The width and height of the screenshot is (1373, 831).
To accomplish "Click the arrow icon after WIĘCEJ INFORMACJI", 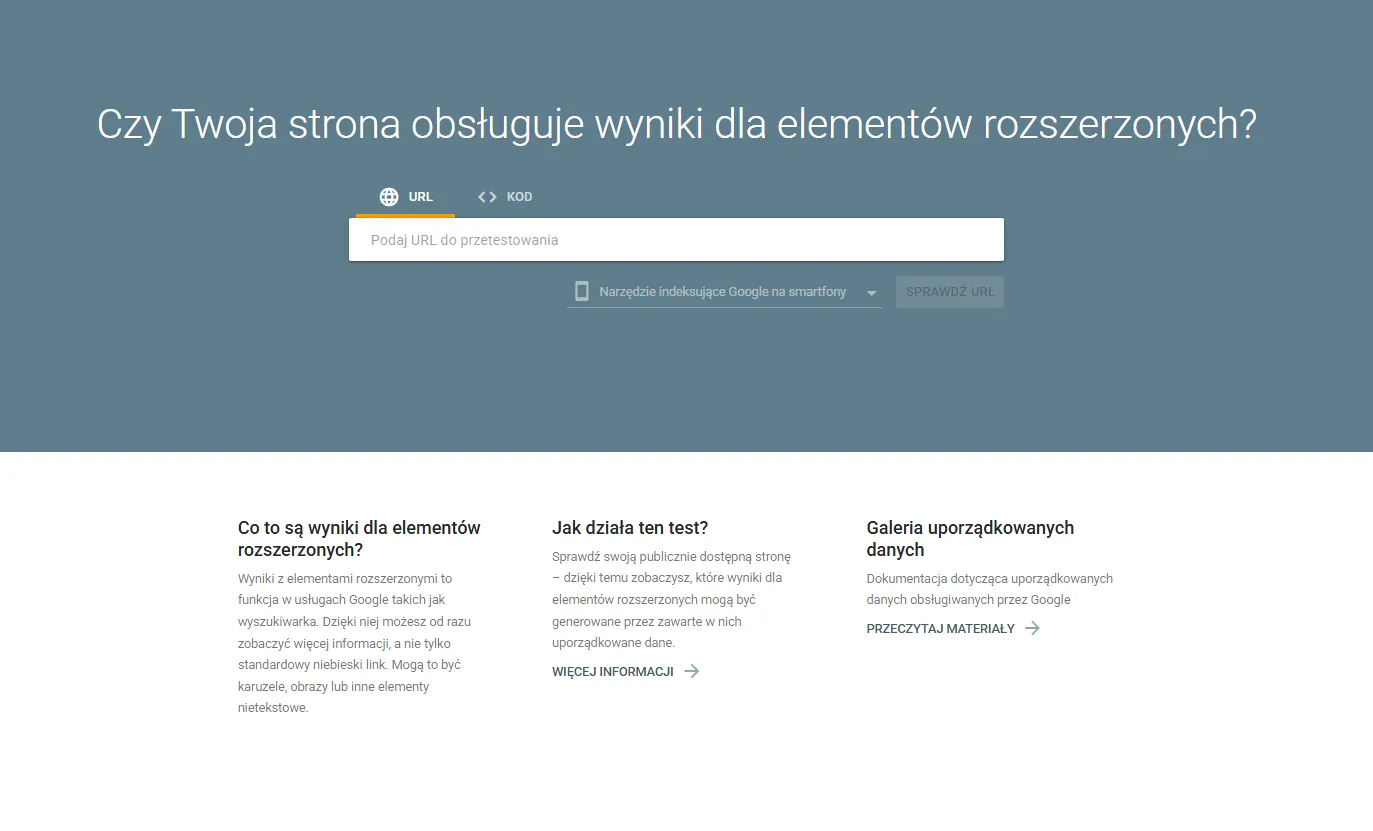I will 692,671.
